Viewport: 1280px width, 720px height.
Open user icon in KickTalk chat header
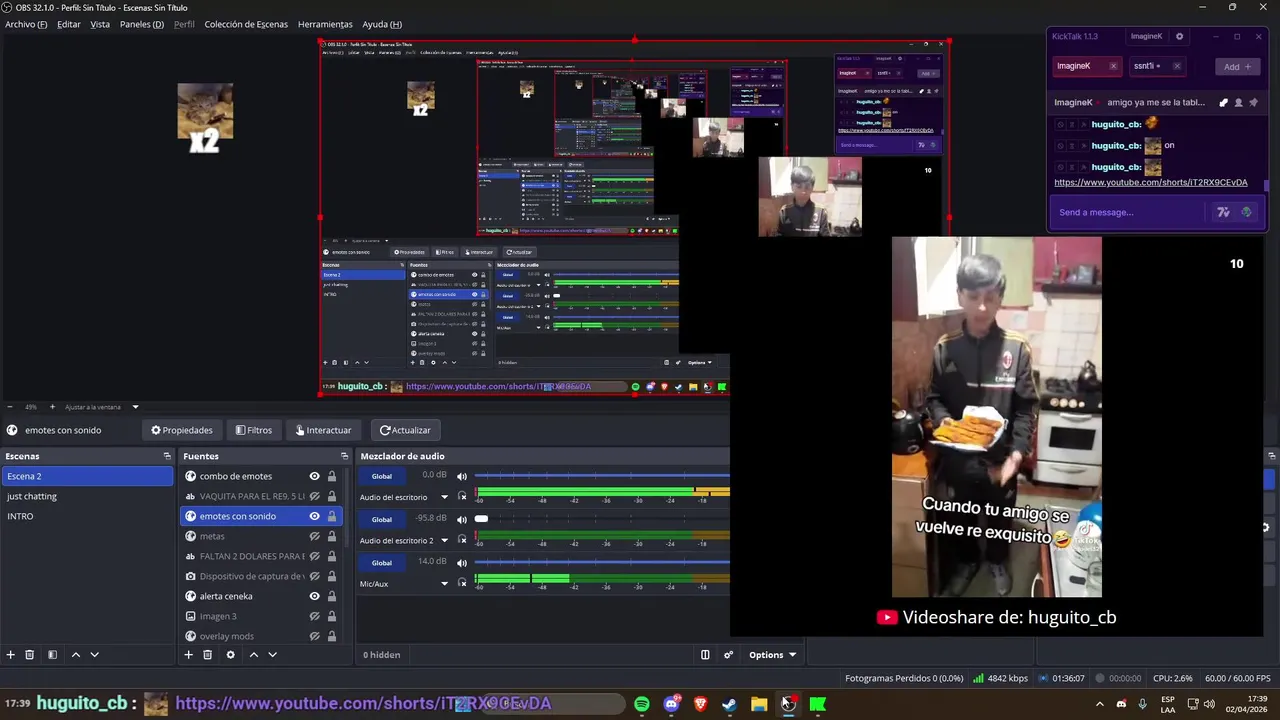tap(1238, 102)
